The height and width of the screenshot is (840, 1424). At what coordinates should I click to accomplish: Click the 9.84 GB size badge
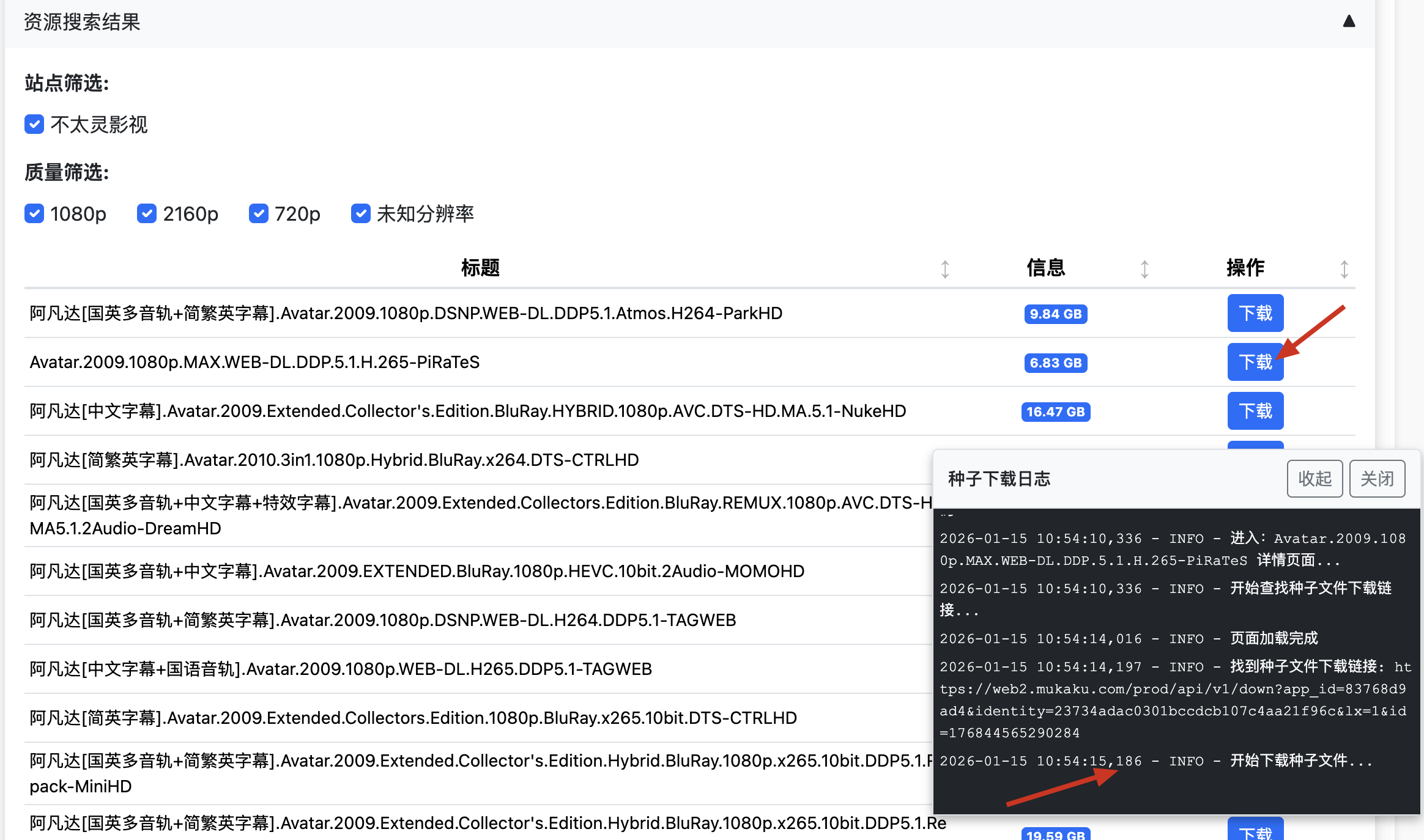click(x=1056, y=314)
